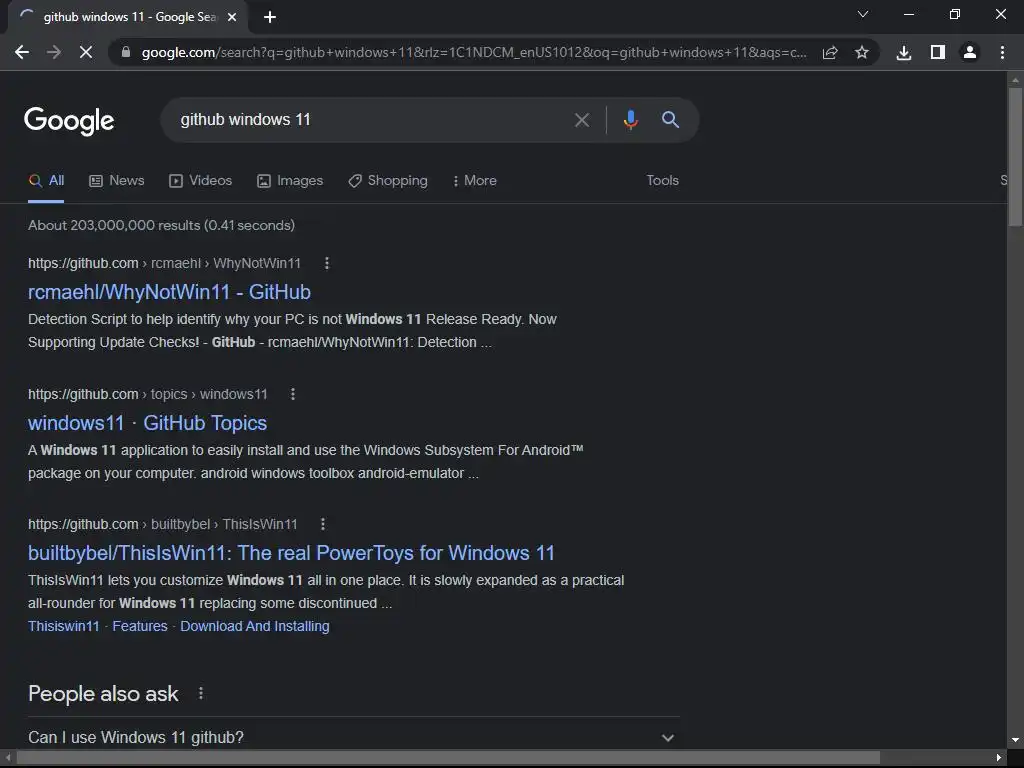Viewport: 1024px width, 768px height.
Task: Click the scrollbar up arrow
Action: (1015, 80)
